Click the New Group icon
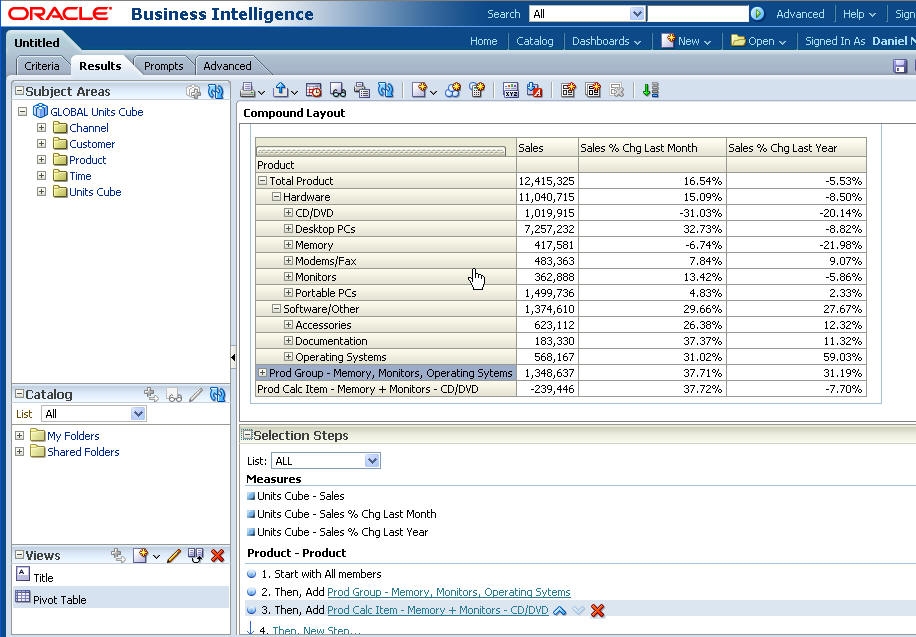 point(453,90)
